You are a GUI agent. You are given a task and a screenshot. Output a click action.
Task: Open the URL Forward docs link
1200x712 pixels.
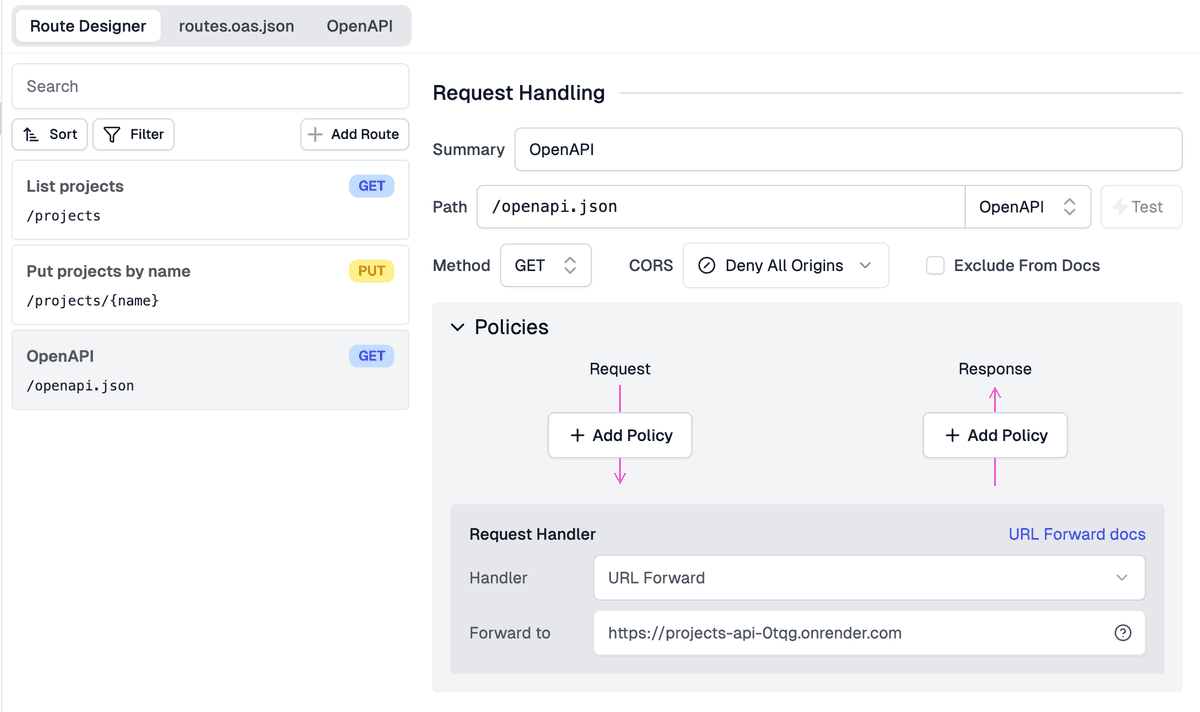coord(1076,534)
